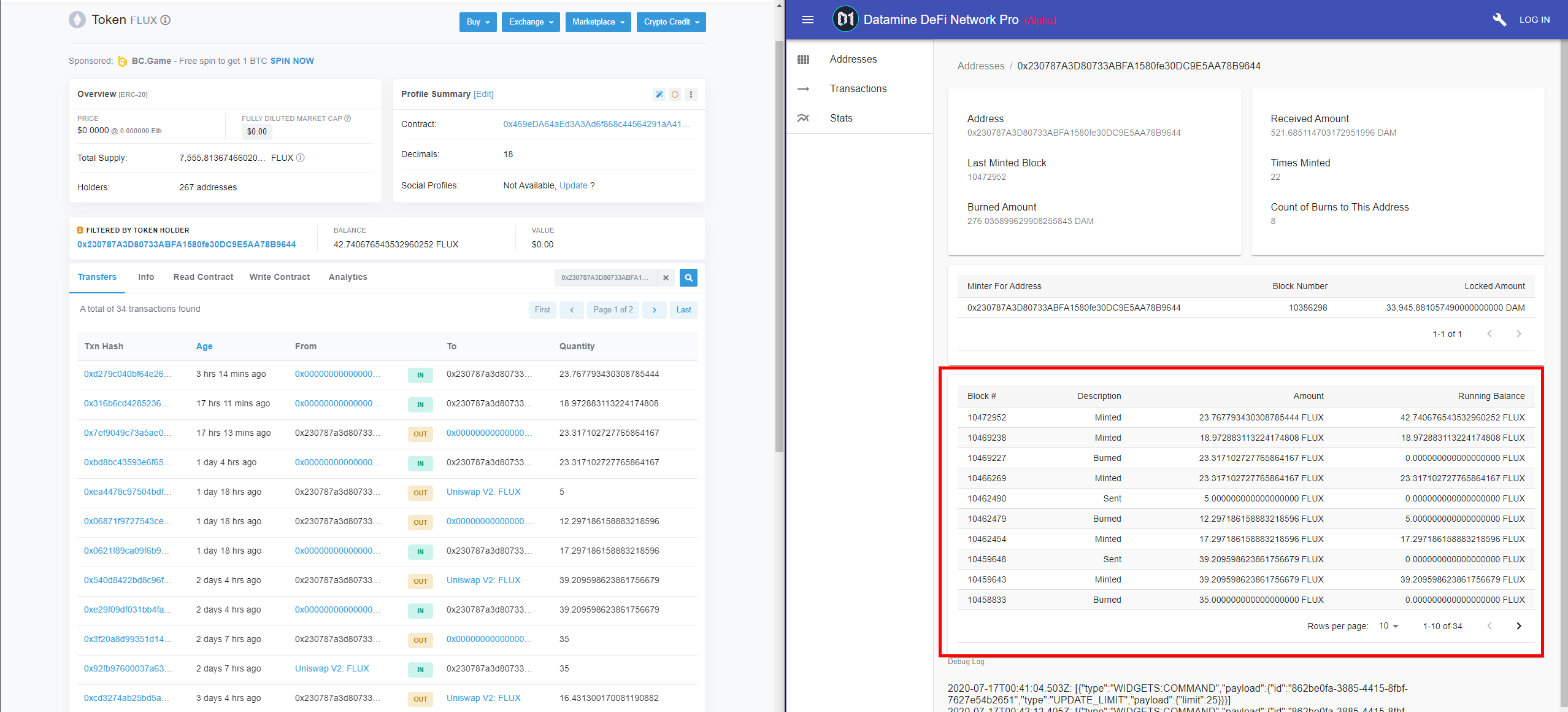Select Transactions in Datamine sidebar
This screenshot has height=712, width=1568.
[x=859, y=88]
